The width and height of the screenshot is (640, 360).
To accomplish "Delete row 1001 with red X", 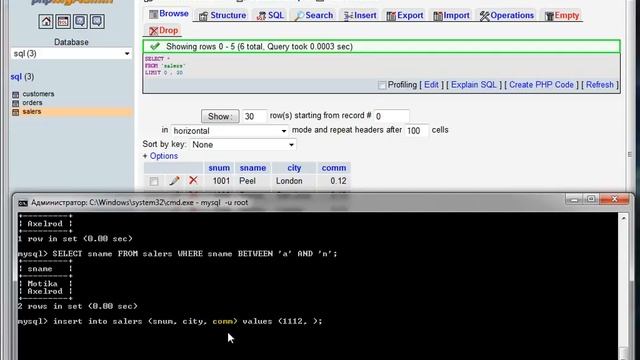I will 193,180.
